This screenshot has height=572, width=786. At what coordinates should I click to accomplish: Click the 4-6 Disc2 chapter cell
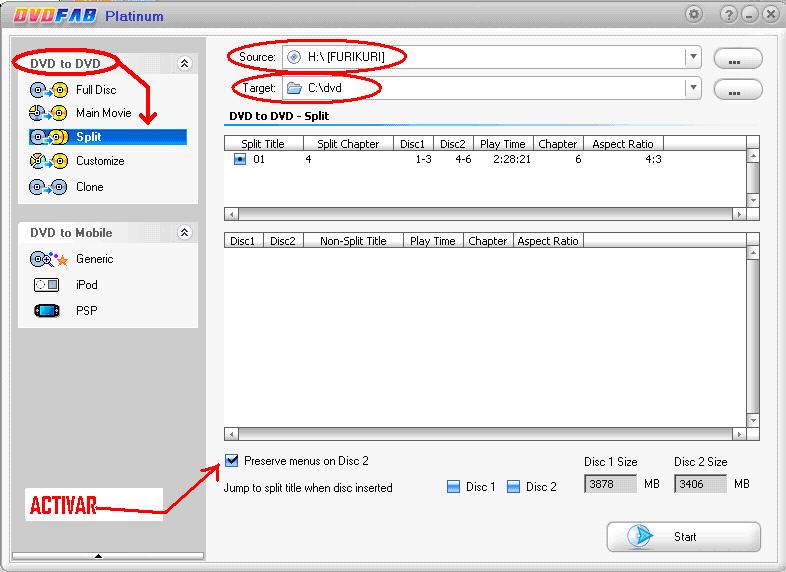tap(463, 159)
